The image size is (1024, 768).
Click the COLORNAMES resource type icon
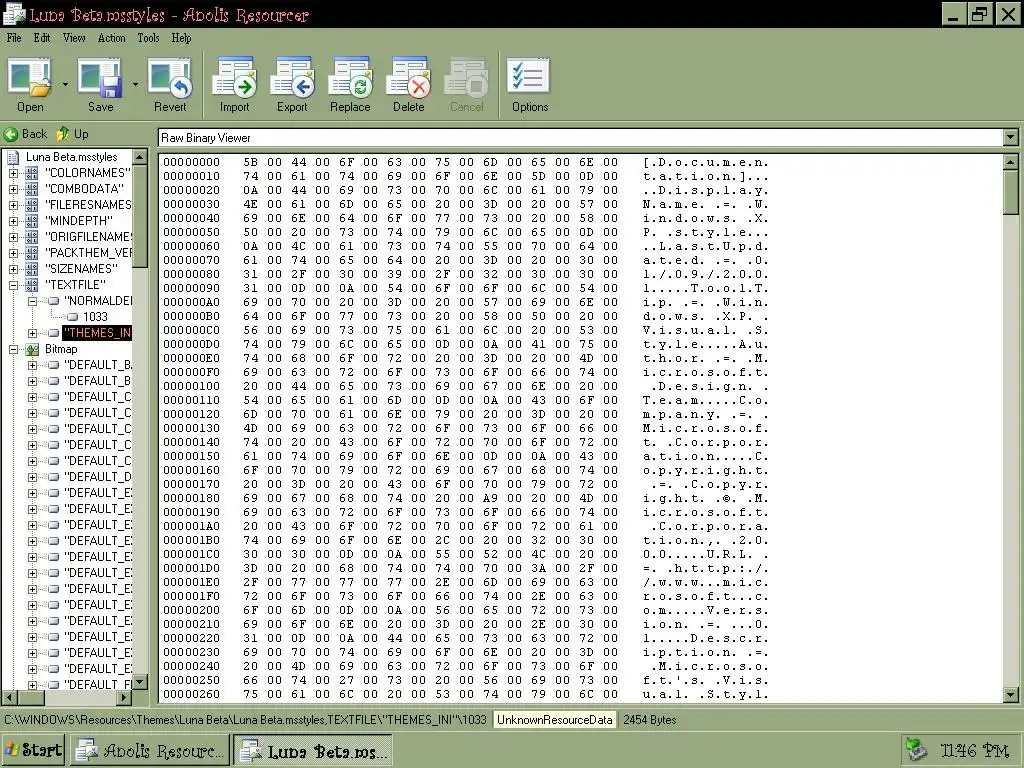32,173
